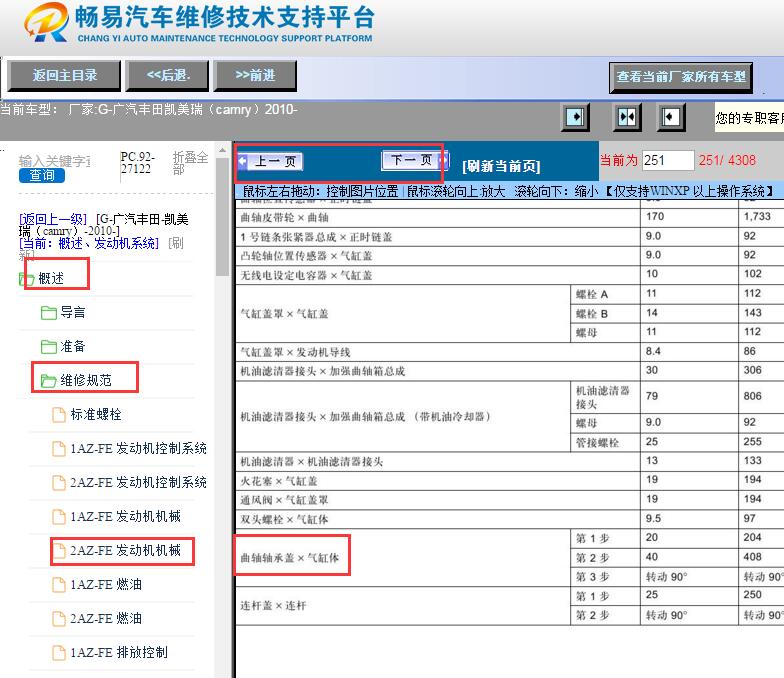Open the 导言 folder icon
The height and width of the screenshot is (678, 784).
48,313
